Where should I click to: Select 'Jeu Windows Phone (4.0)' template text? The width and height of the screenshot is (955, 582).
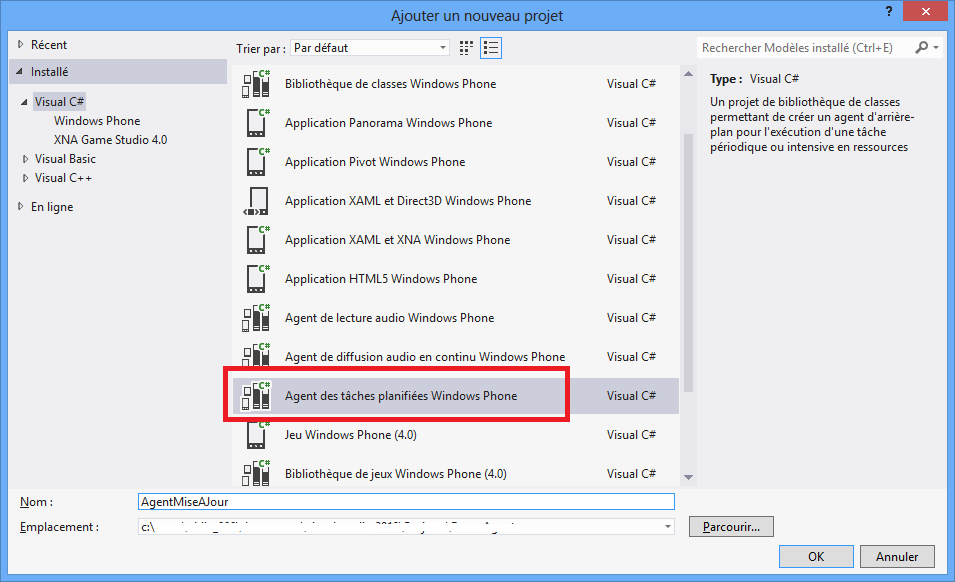pos(351,435)
